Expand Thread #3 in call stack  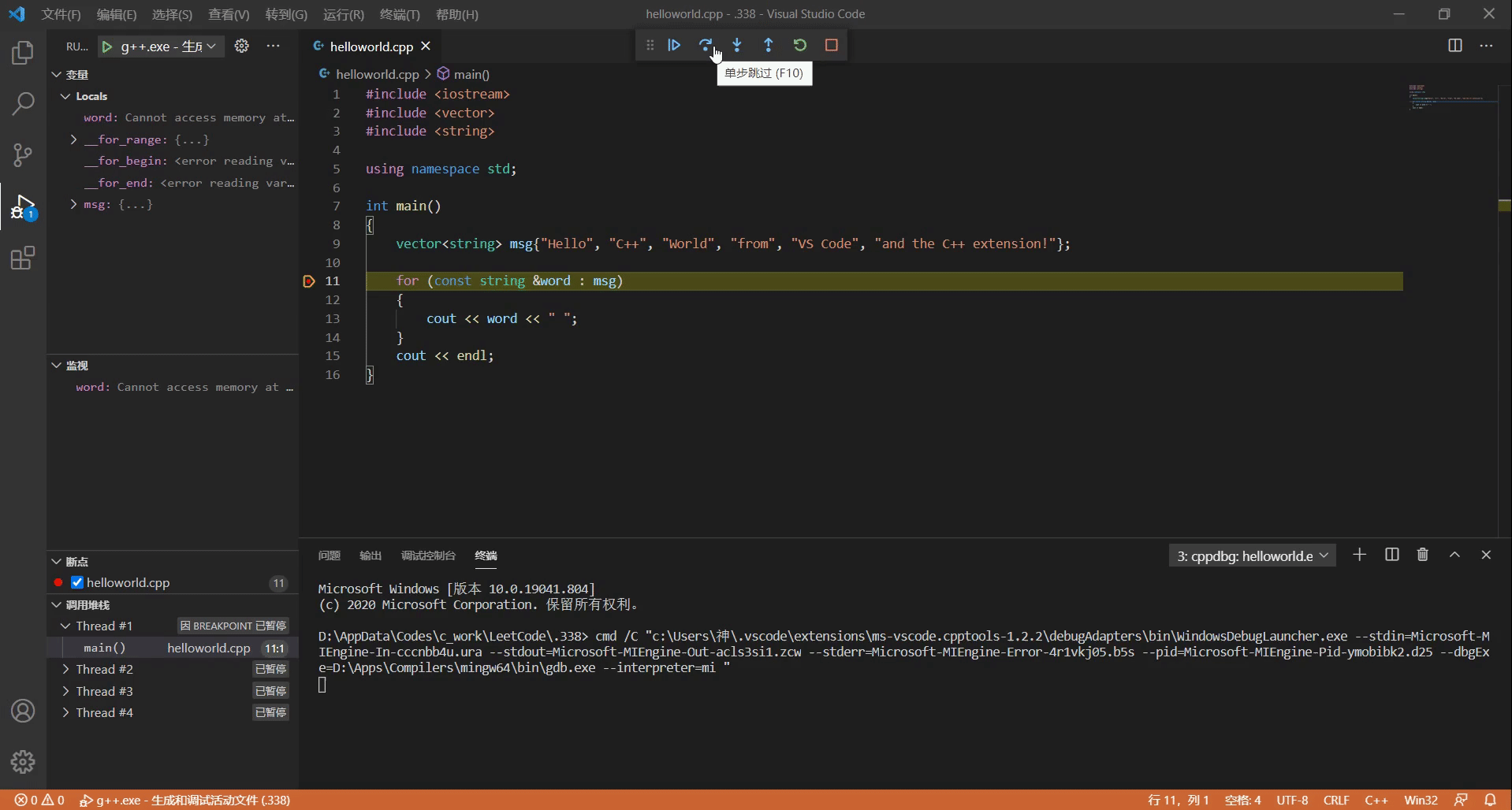65,691
